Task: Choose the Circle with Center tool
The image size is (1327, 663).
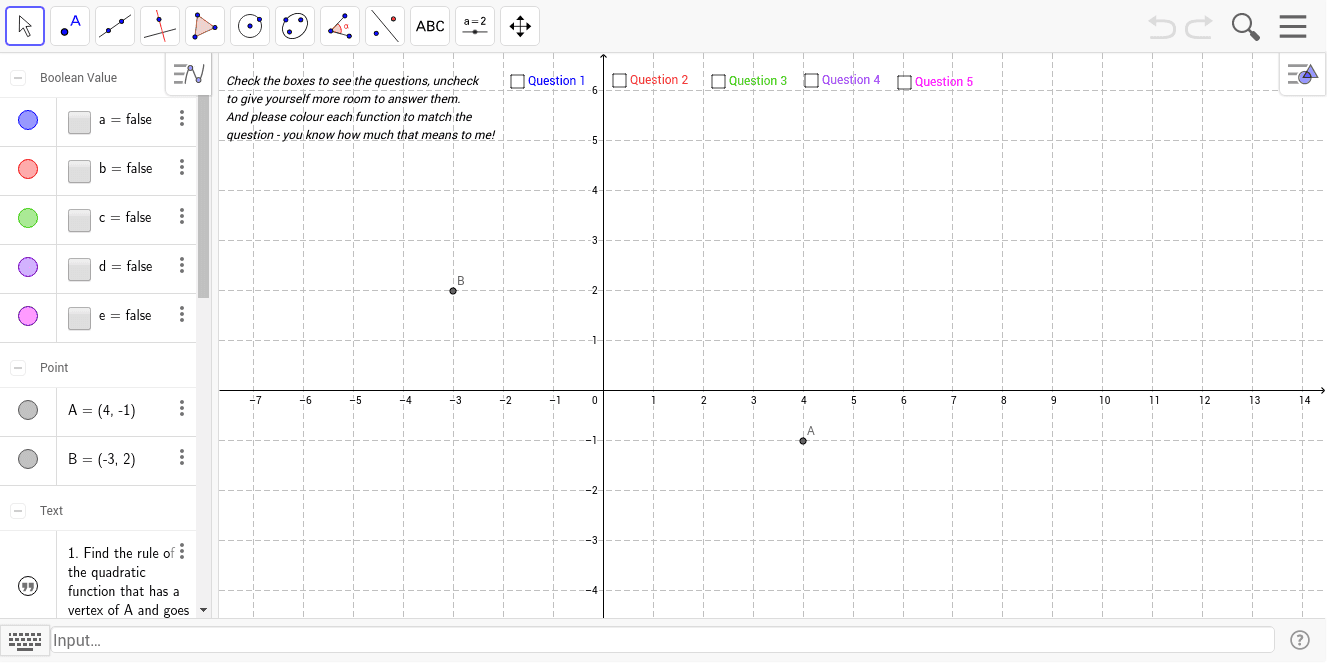Action: click(x=250, y=26)
